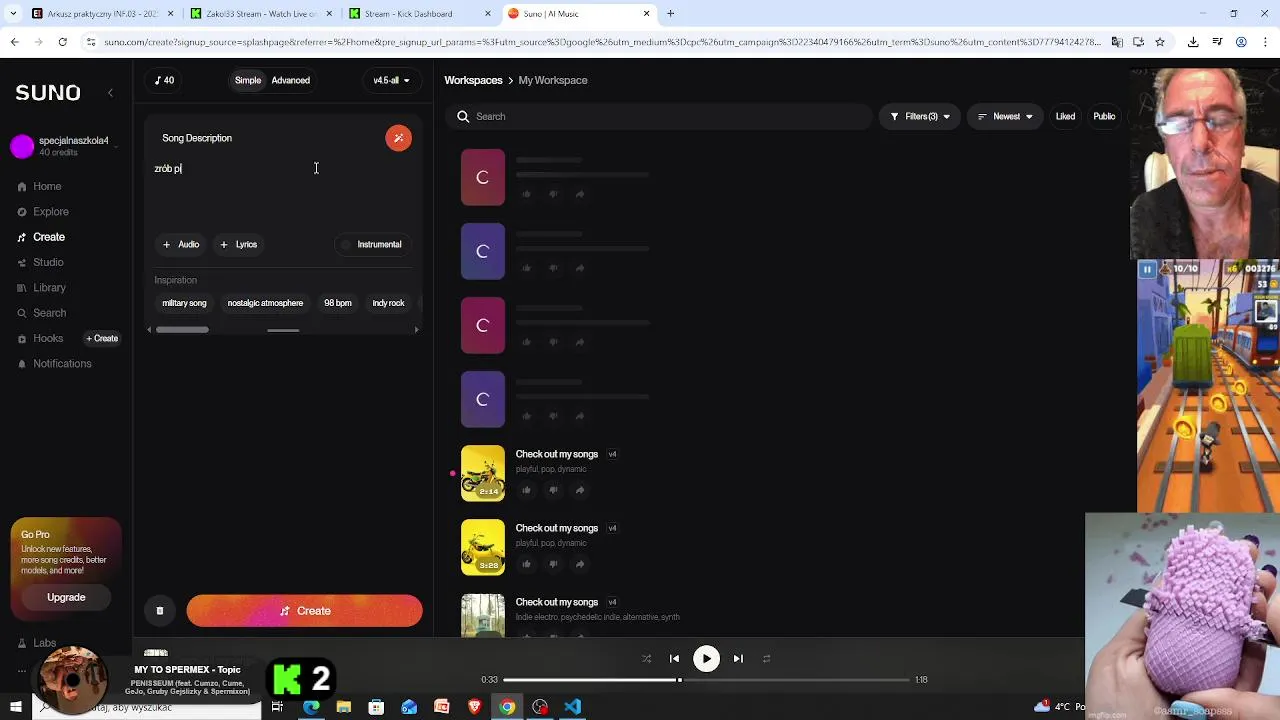Click Workspaces breadcrumb link

click(473, 80)
